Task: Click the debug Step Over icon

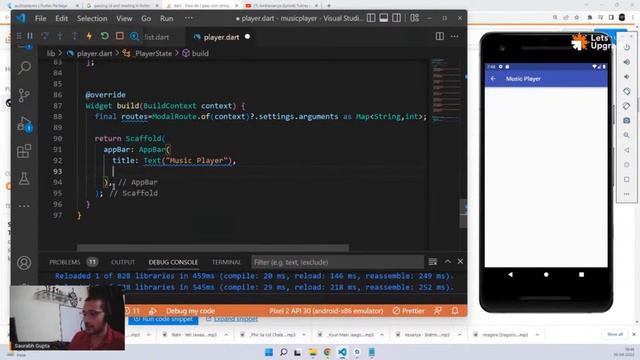Action: [x=45, y=36]
